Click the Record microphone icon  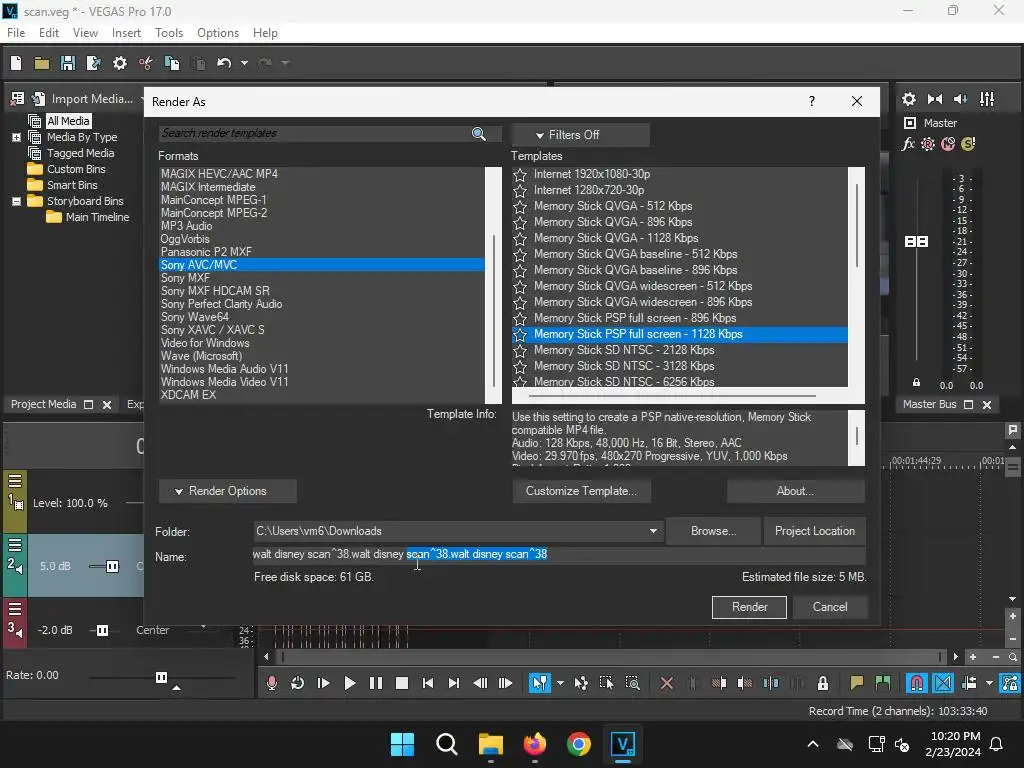[272, 683]
